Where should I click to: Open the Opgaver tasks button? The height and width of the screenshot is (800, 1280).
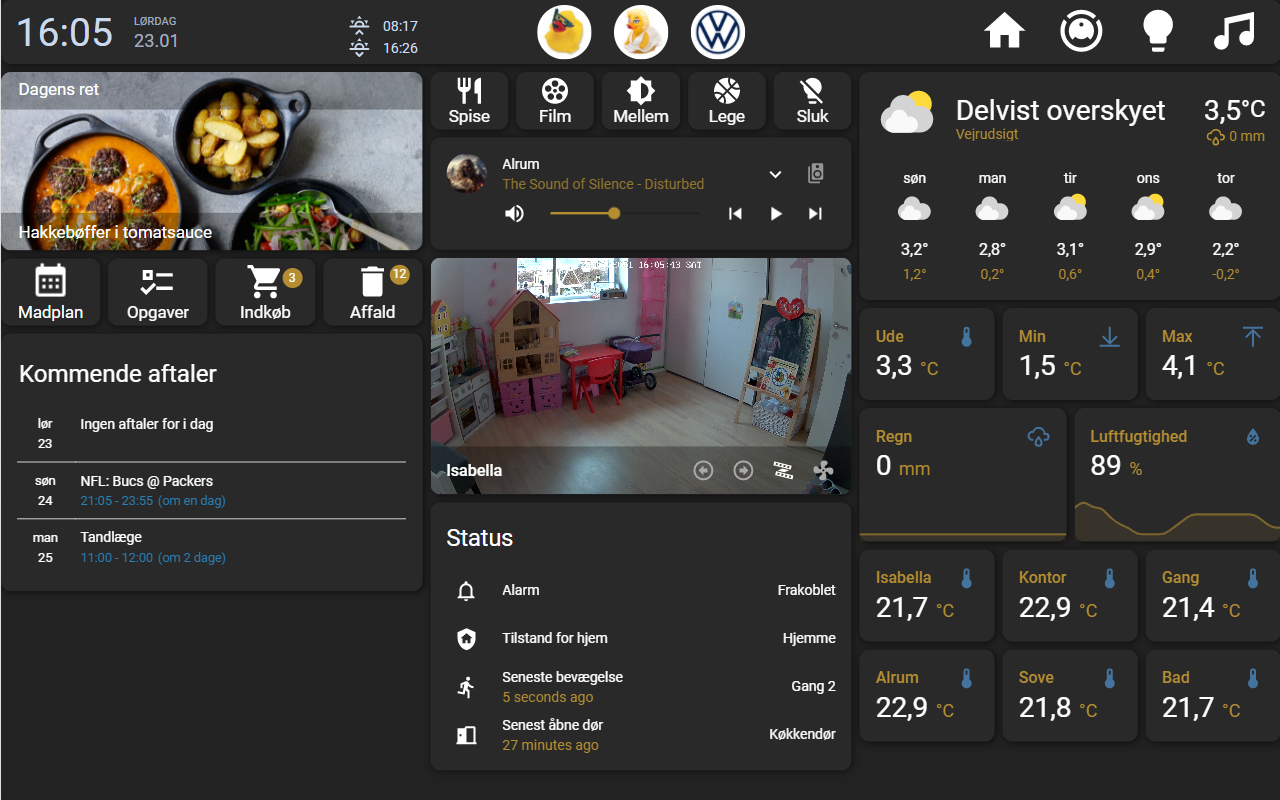pos(158,292)
